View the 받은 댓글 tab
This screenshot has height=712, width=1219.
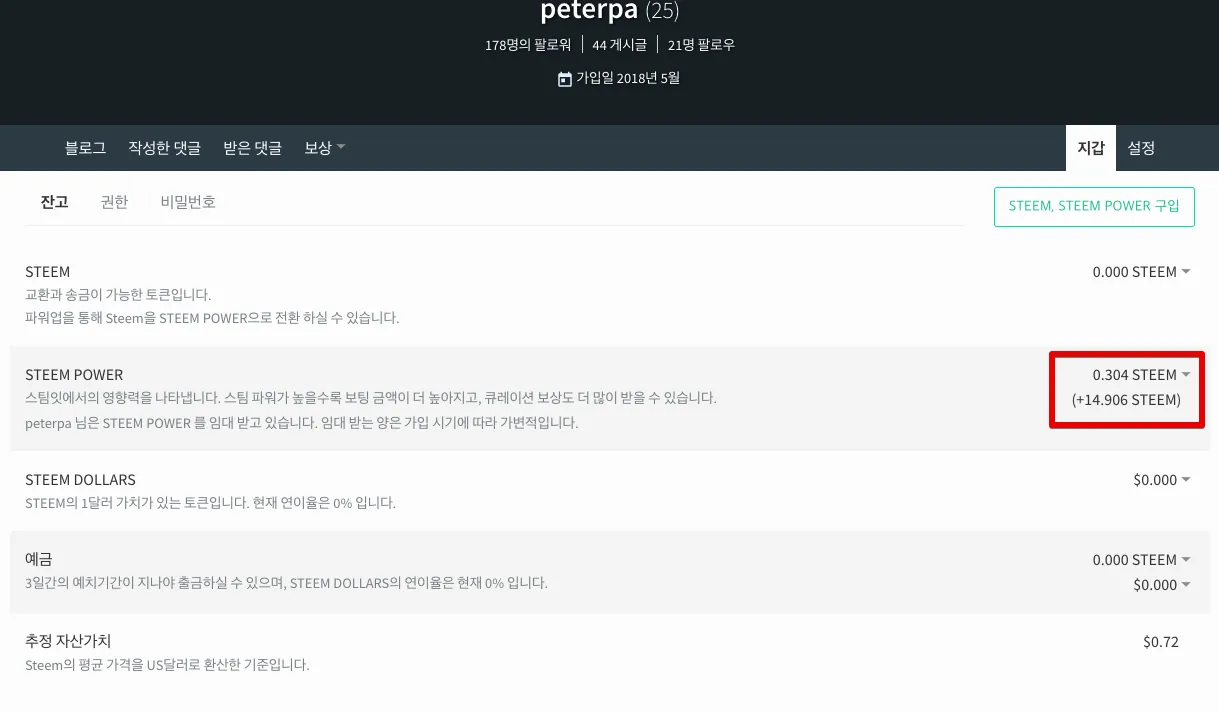pyautogui.click(x=252, y=148)
